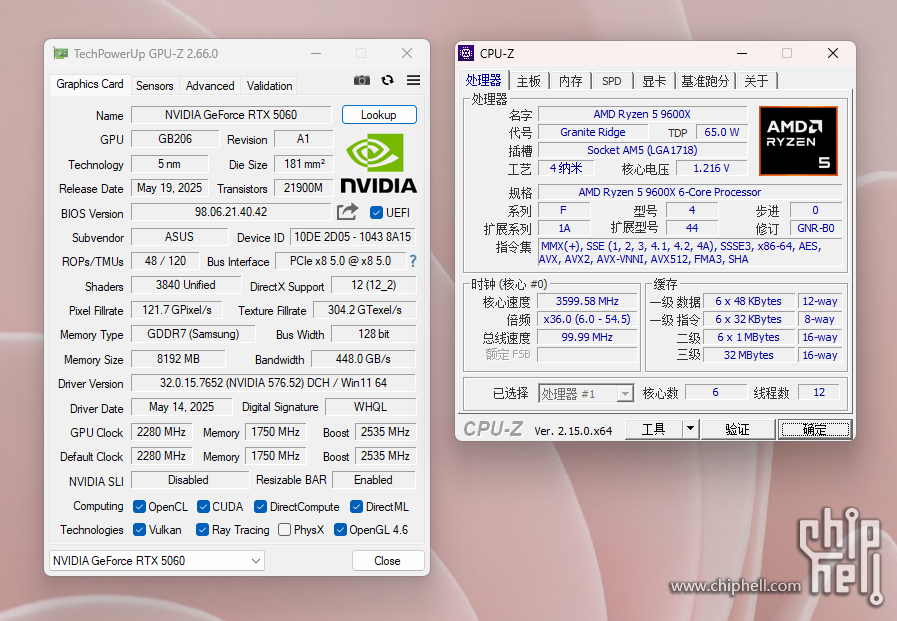This screenshot has height=621, width=897.
Task: Open the SPD tab in CPU-Z
Action: (x=612, y=81)
